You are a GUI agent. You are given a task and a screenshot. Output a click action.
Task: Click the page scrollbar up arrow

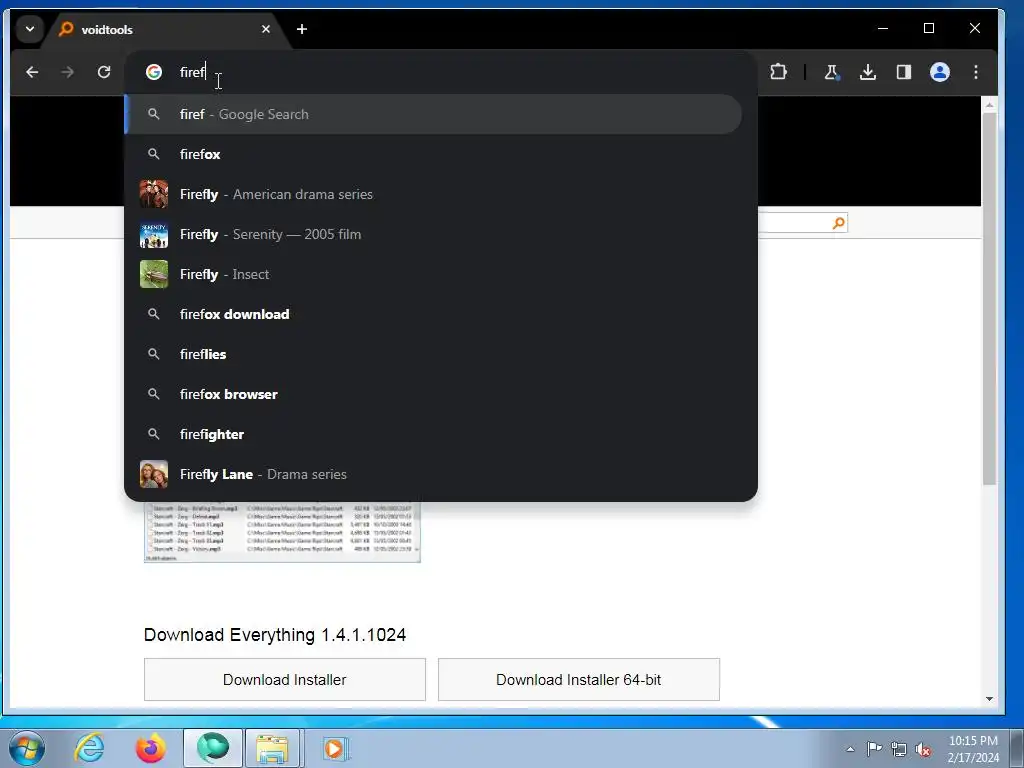point(989,104)
